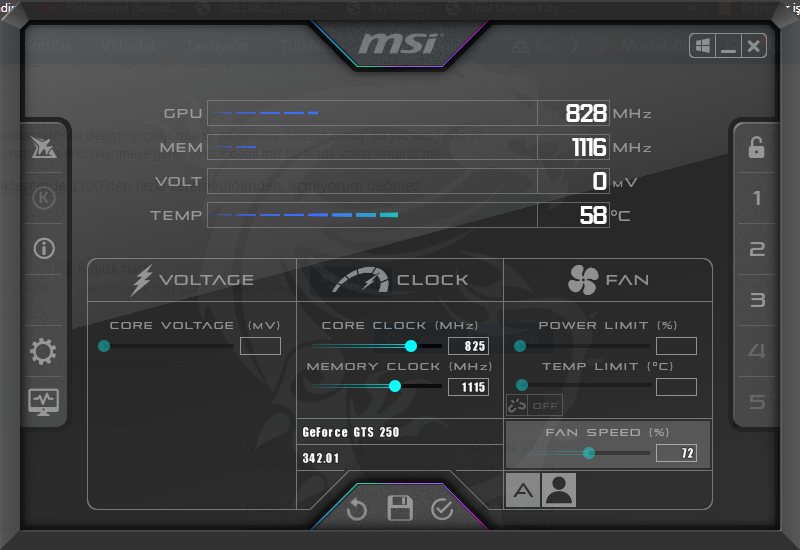
Task: Click the memory clock slider handle
Action: coord(394,386)
